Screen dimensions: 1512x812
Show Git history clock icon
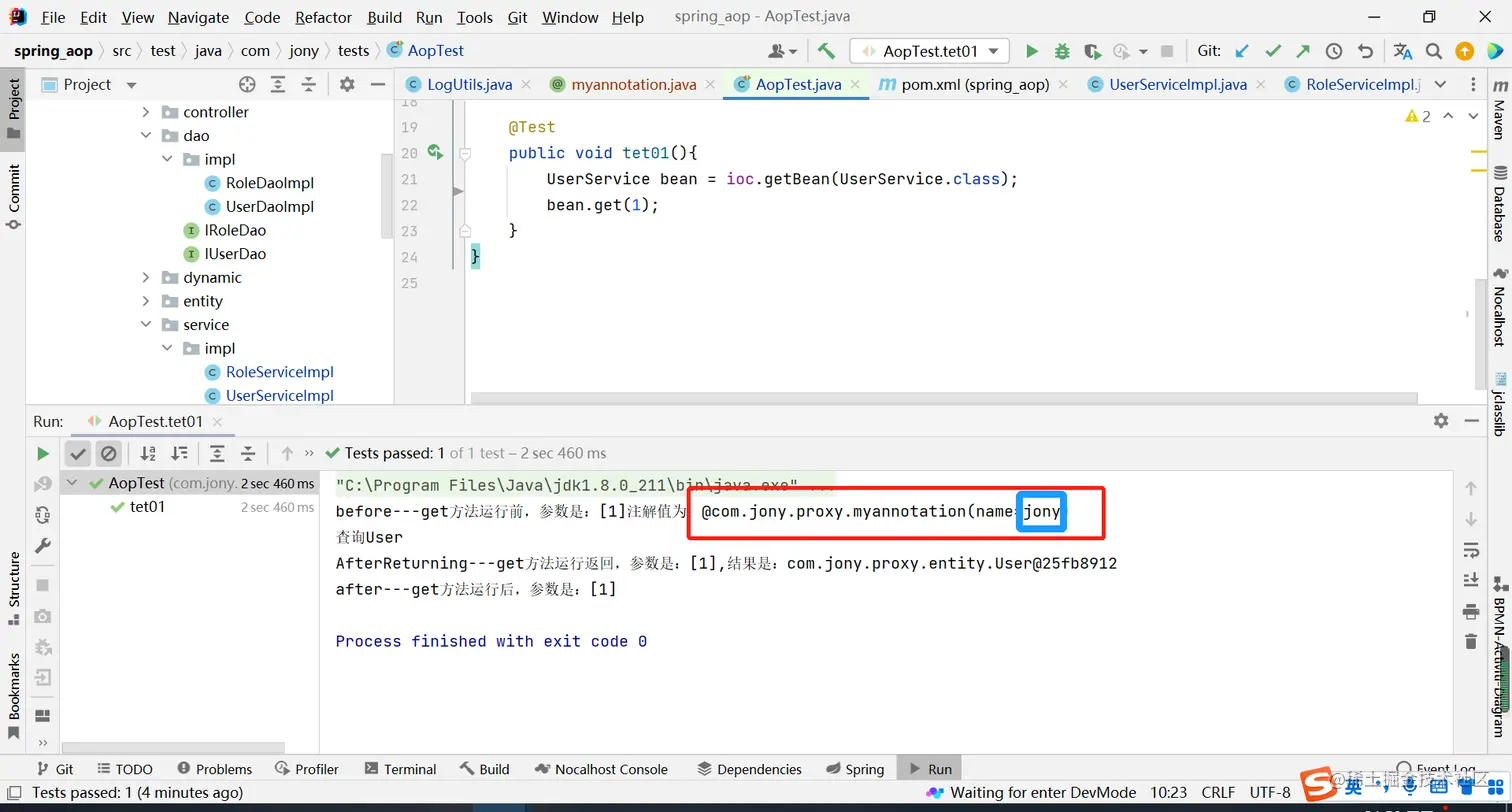click(1334, 51)
